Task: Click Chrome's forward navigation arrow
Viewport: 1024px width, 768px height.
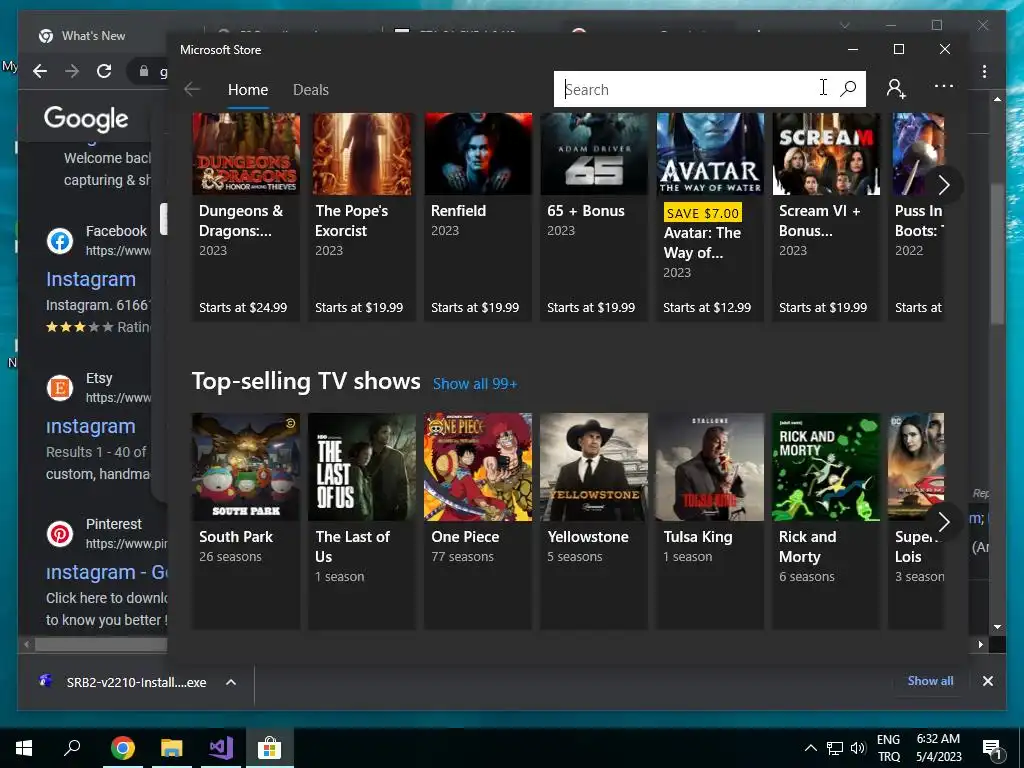Action: pyautogui.click(x=72, y=71)
